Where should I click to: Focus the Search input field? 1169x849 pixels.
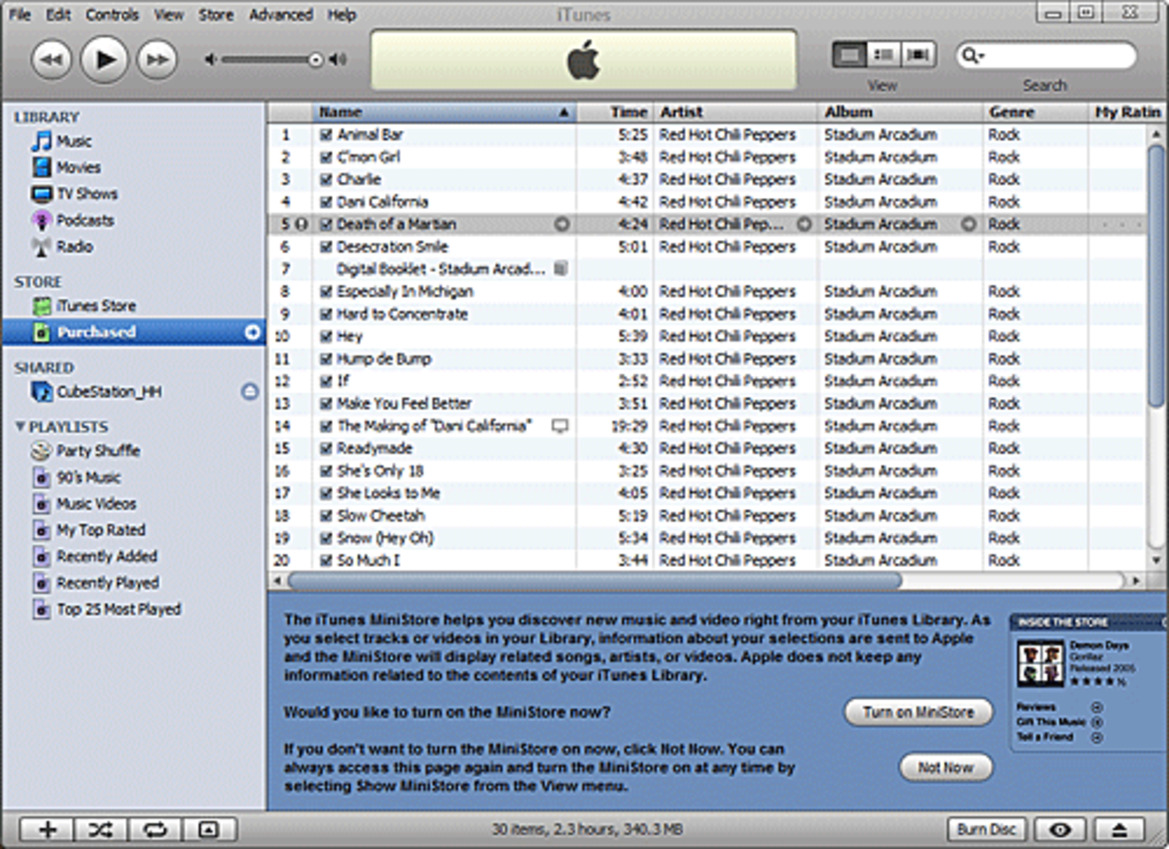[x=1046, y=55]
